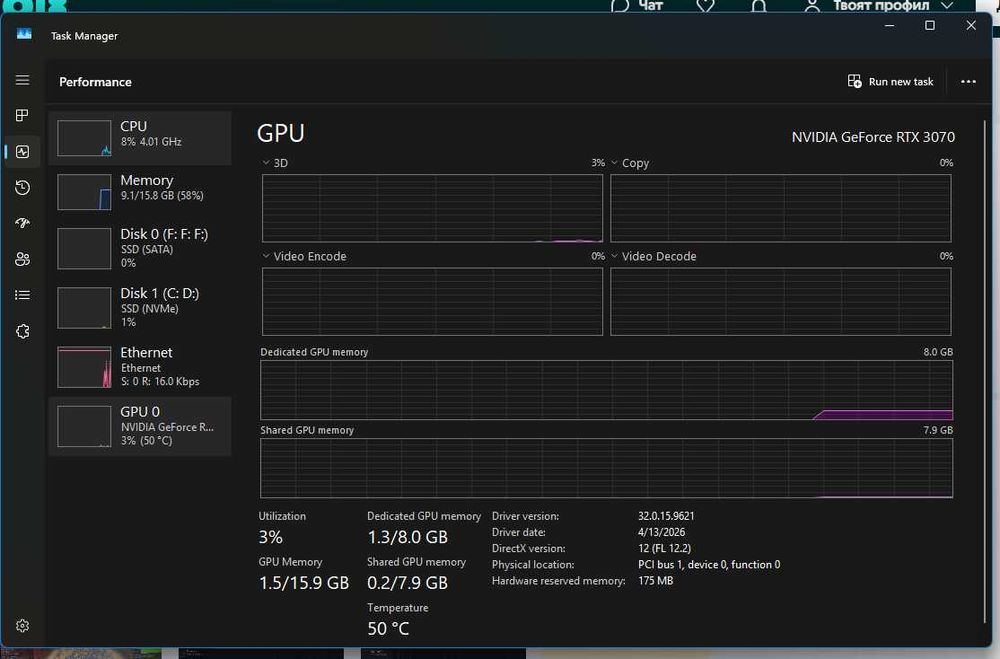Image resolution: width=1000 pixels, height=659 pixels.
Task: Click the GPU 0 mini graph thumbnail
Action: point(84,426)
